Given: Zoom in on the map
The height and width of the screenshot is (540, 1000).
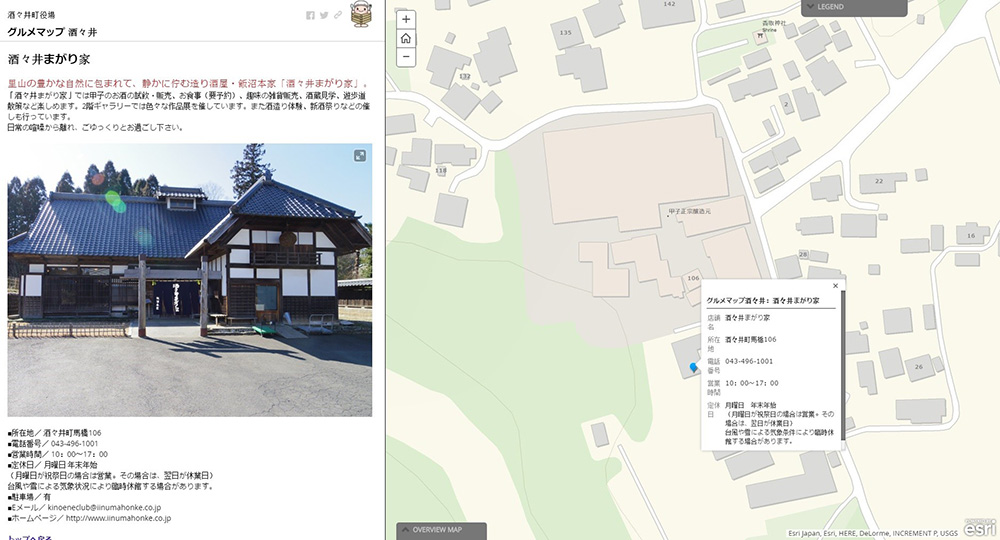Looking at the screenshot, I should coord(406,19).
